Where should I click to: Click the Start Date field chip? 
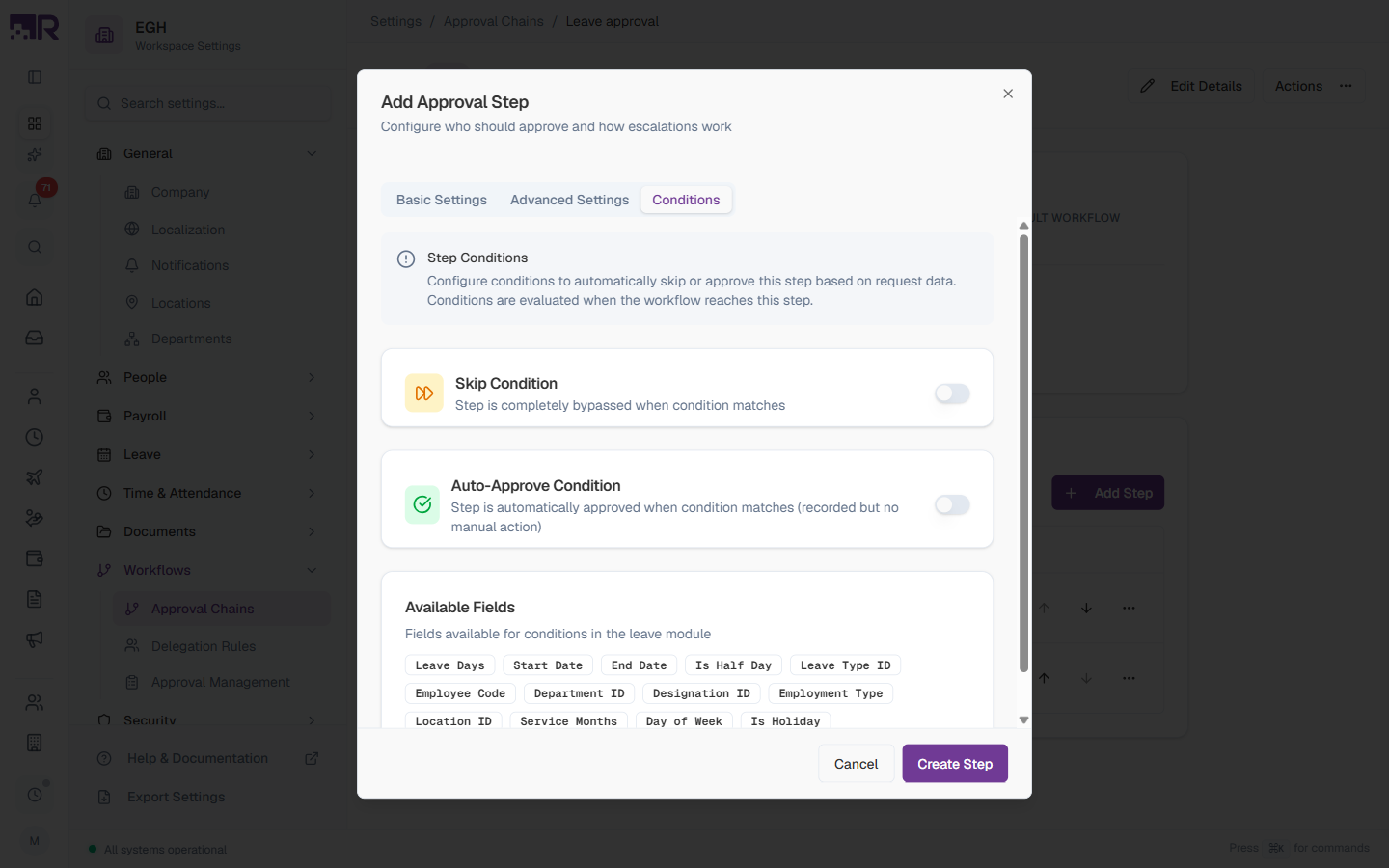(548, 665)
